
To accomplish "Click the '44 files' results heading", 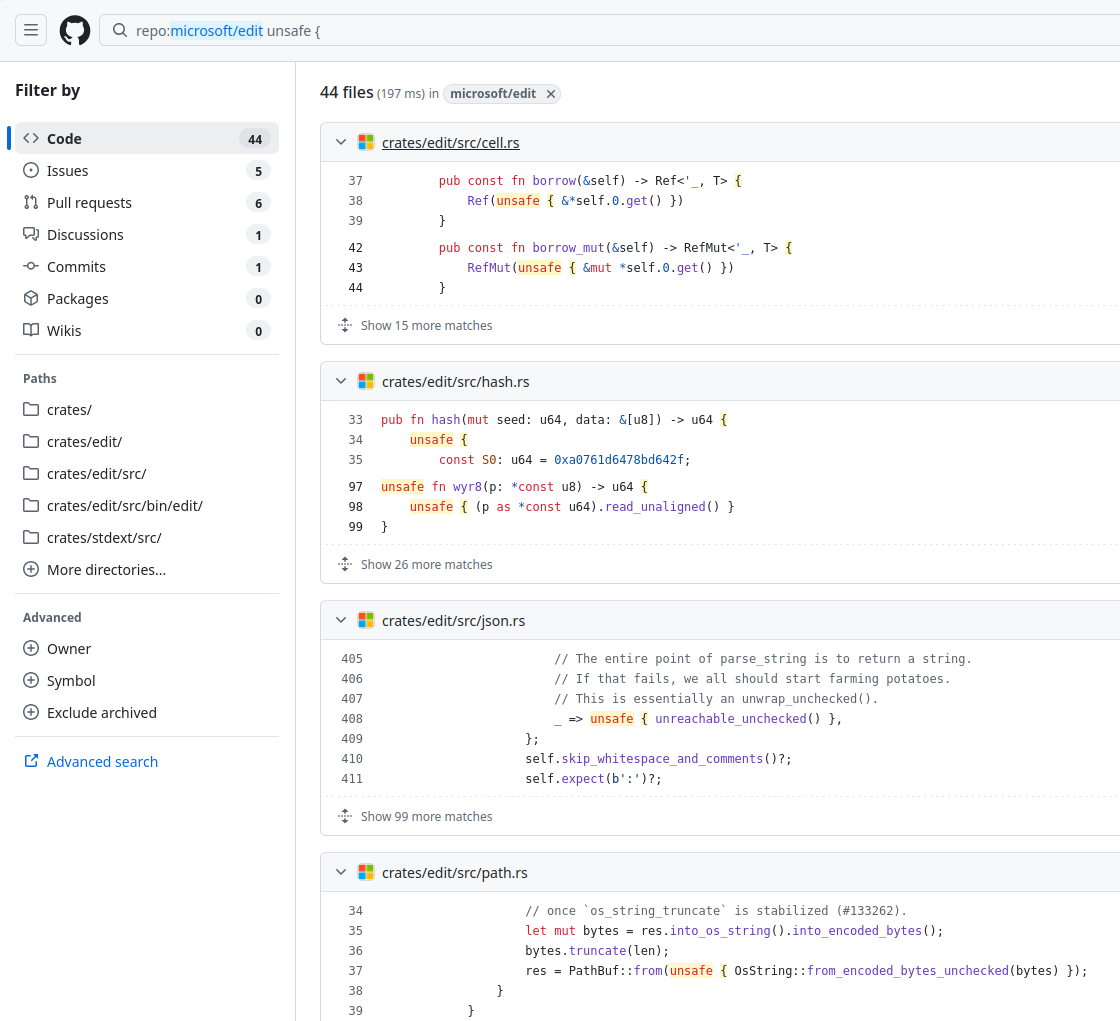I will [x=347, y=93].
